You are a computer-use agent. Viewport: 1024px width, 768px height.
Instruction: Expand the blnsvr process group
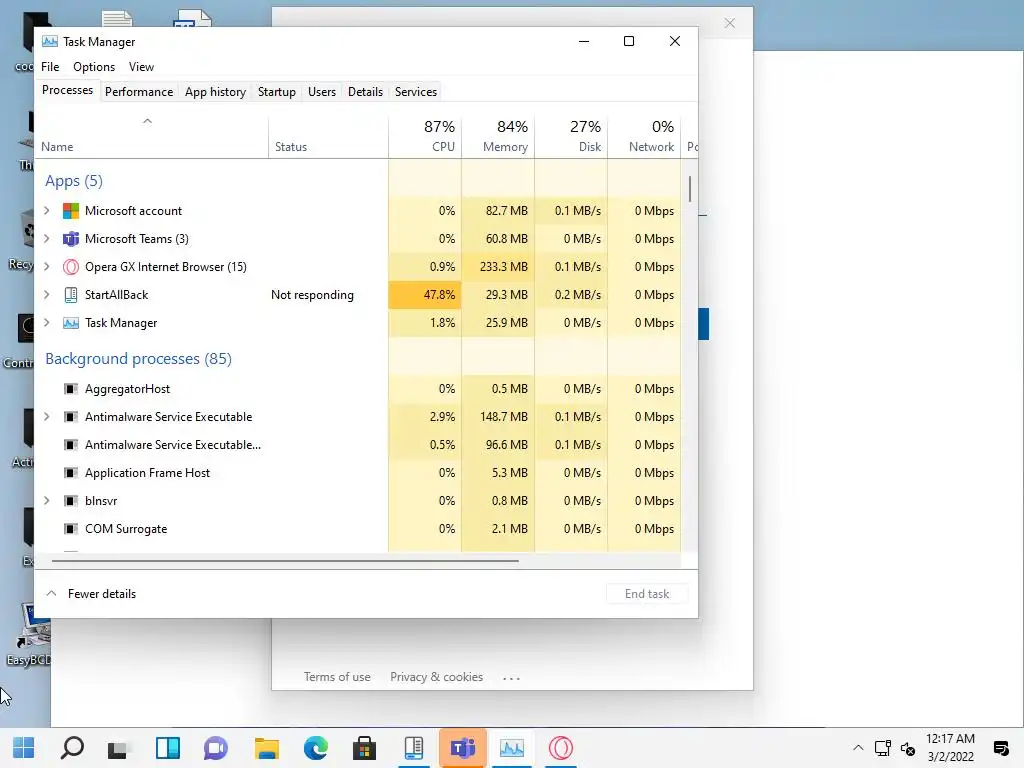pyautogui.click(x=47, y=501)
